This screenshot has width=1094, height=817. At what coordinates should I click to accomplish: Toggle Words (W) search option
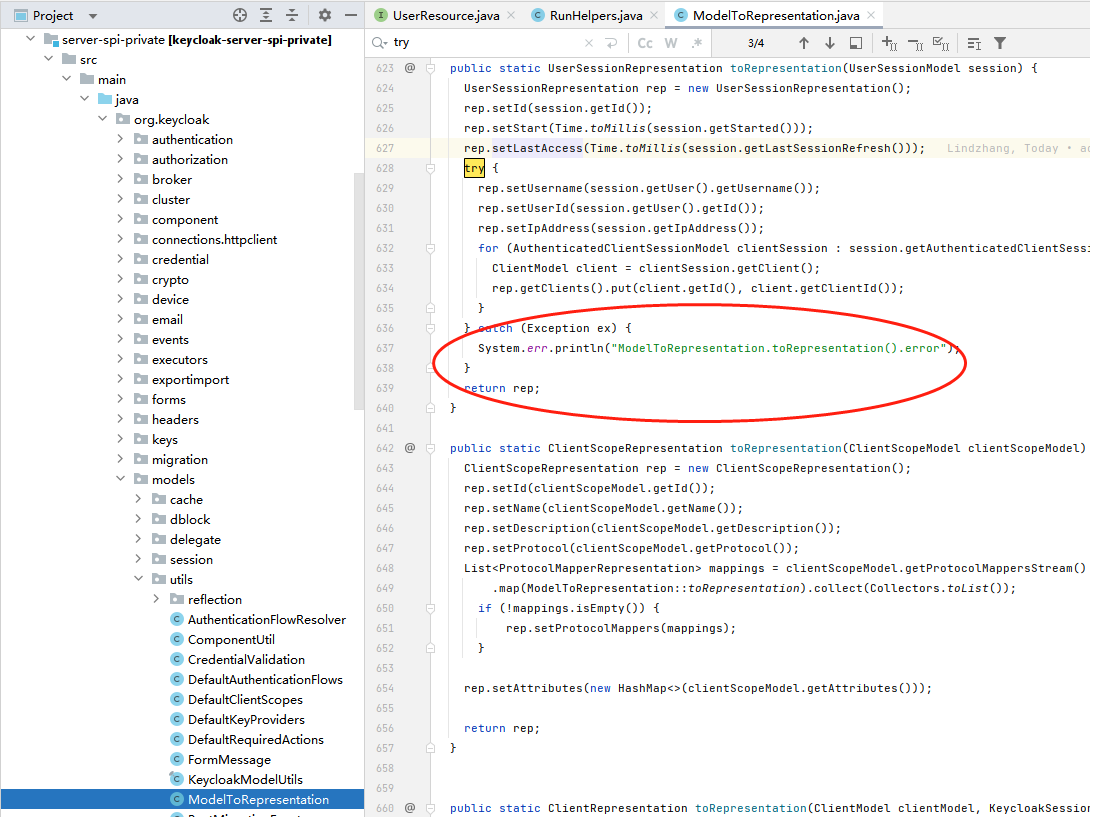671,43
